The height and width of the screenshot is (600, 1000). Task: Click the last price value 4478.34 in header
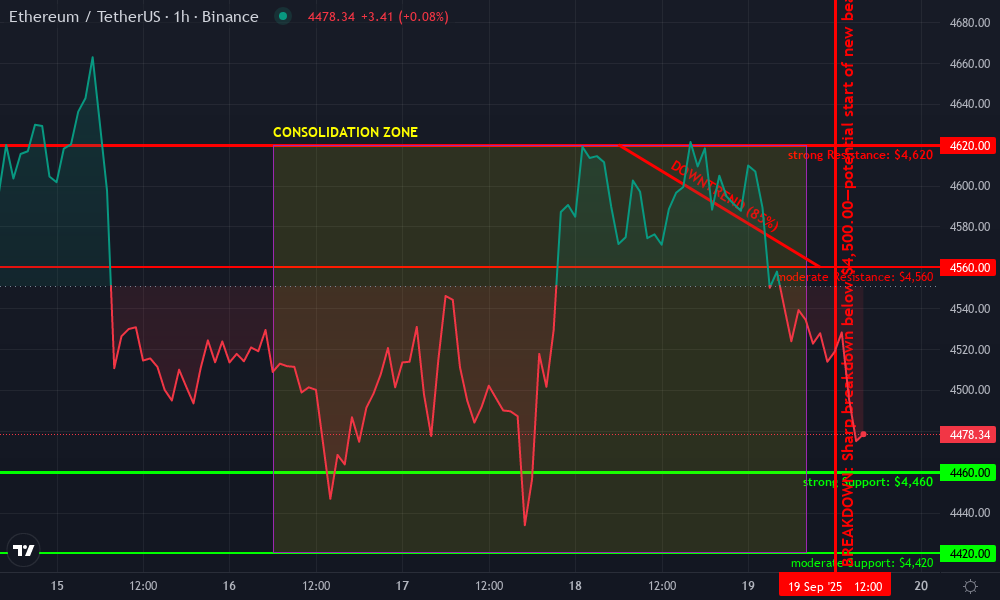click(331, 17)
